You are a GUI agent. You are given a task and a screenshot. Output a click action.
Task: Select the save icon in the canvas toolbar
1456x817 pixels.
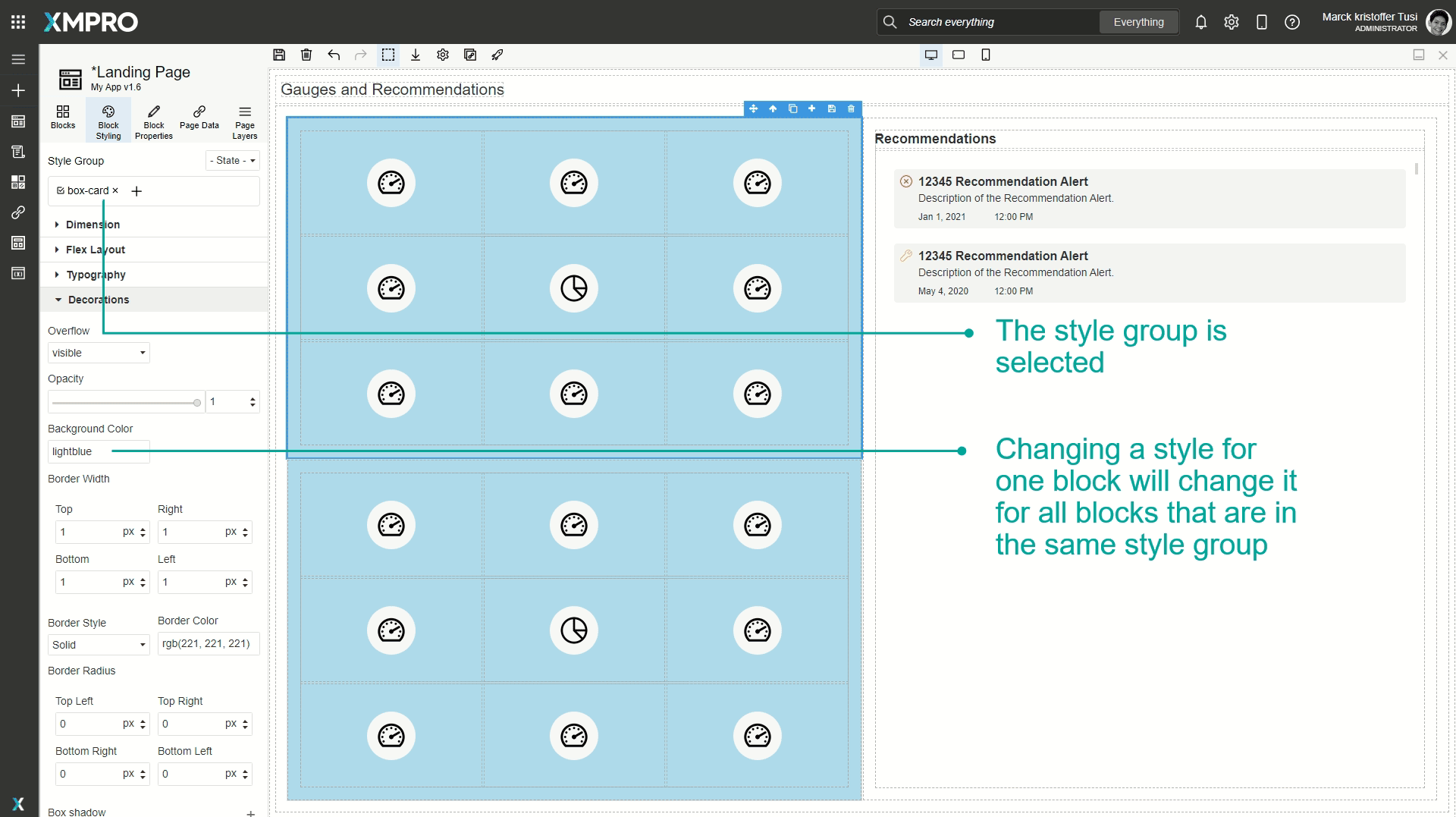(279, 55)
